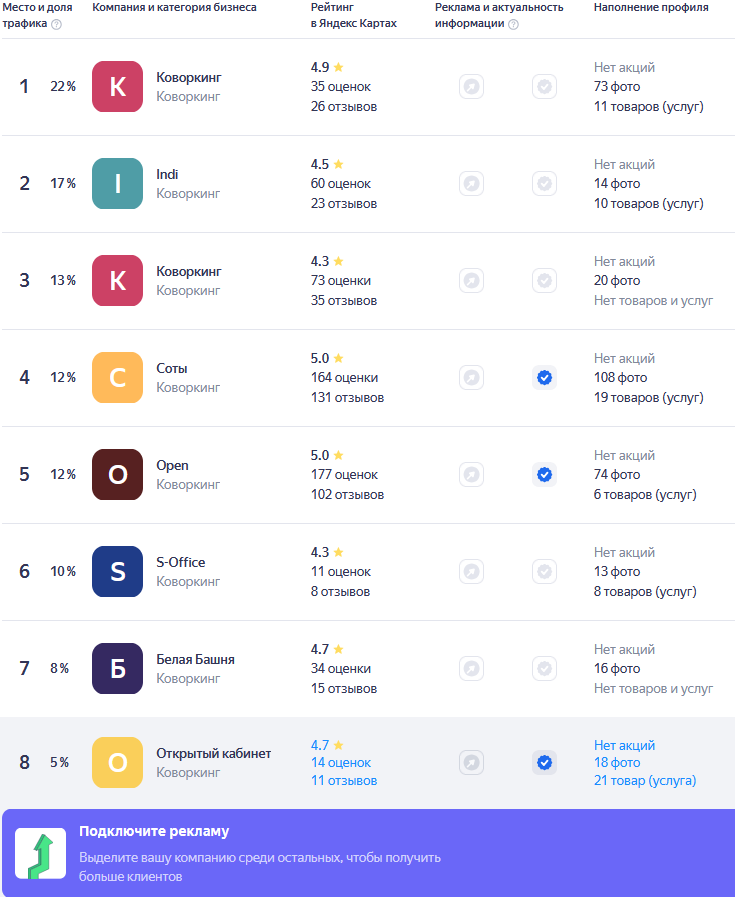735x897 pixels.
Task: Click the '21 товар (услуга)' link
Action: pos(645,780)
